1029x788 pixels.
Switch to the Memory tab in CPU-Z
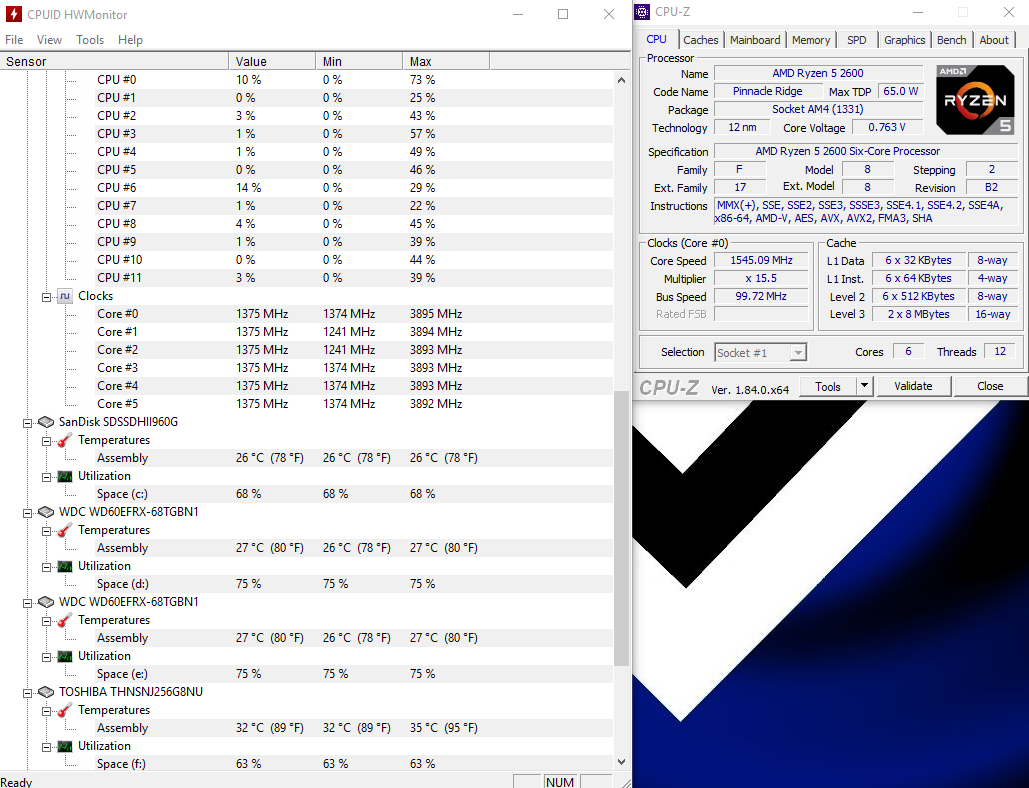tap(810, 40)
